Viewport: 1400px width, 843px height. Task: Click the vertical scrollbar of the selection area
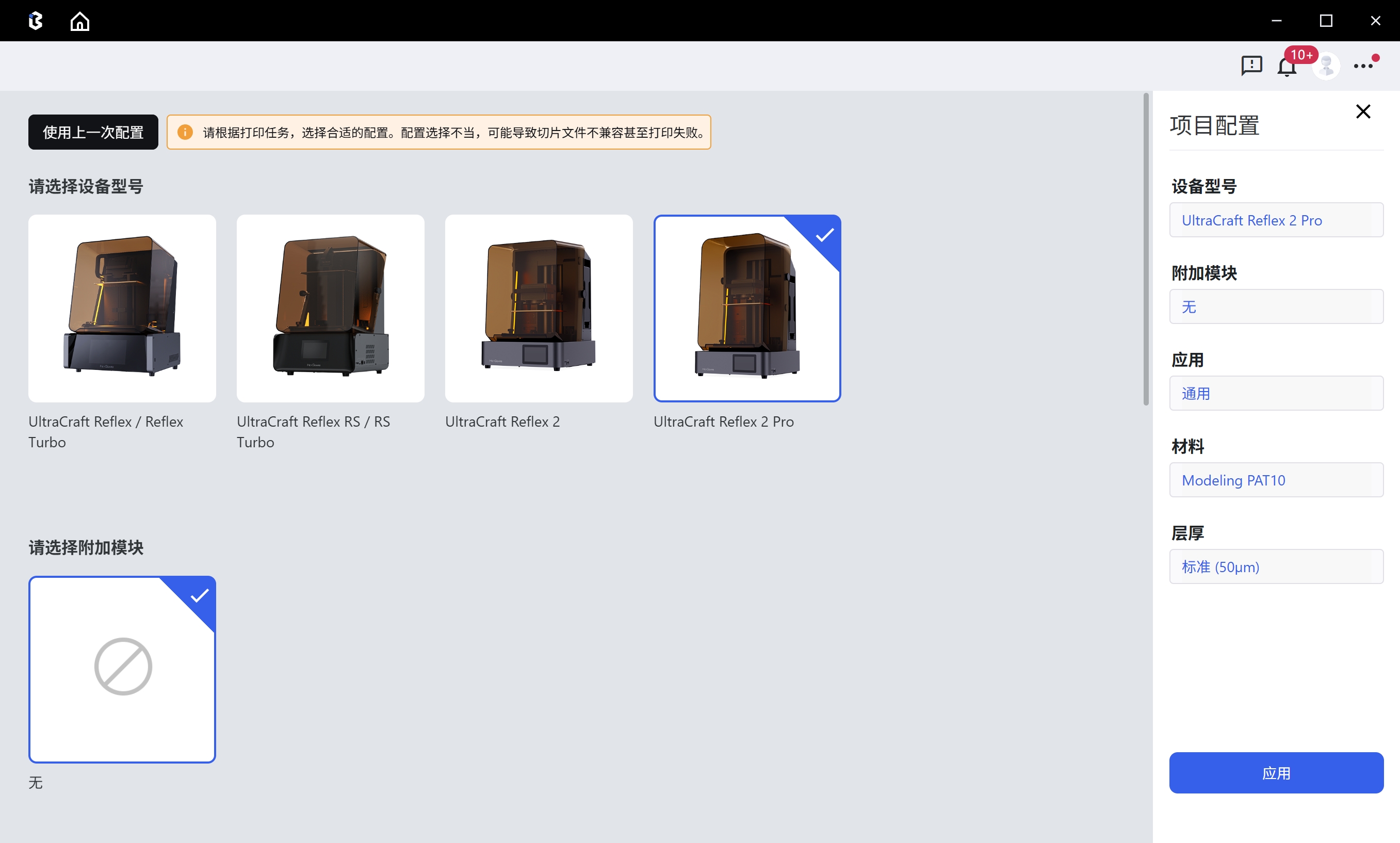point(1146,249)
